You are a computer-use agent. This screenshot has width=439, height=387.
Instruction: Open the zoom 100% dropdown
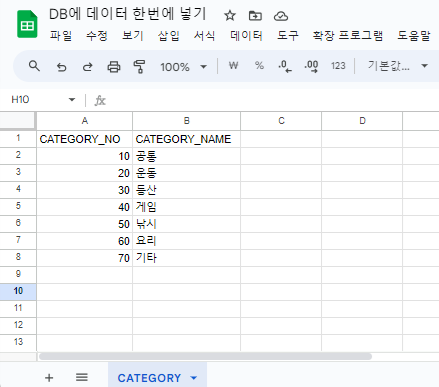coord(183,67)
